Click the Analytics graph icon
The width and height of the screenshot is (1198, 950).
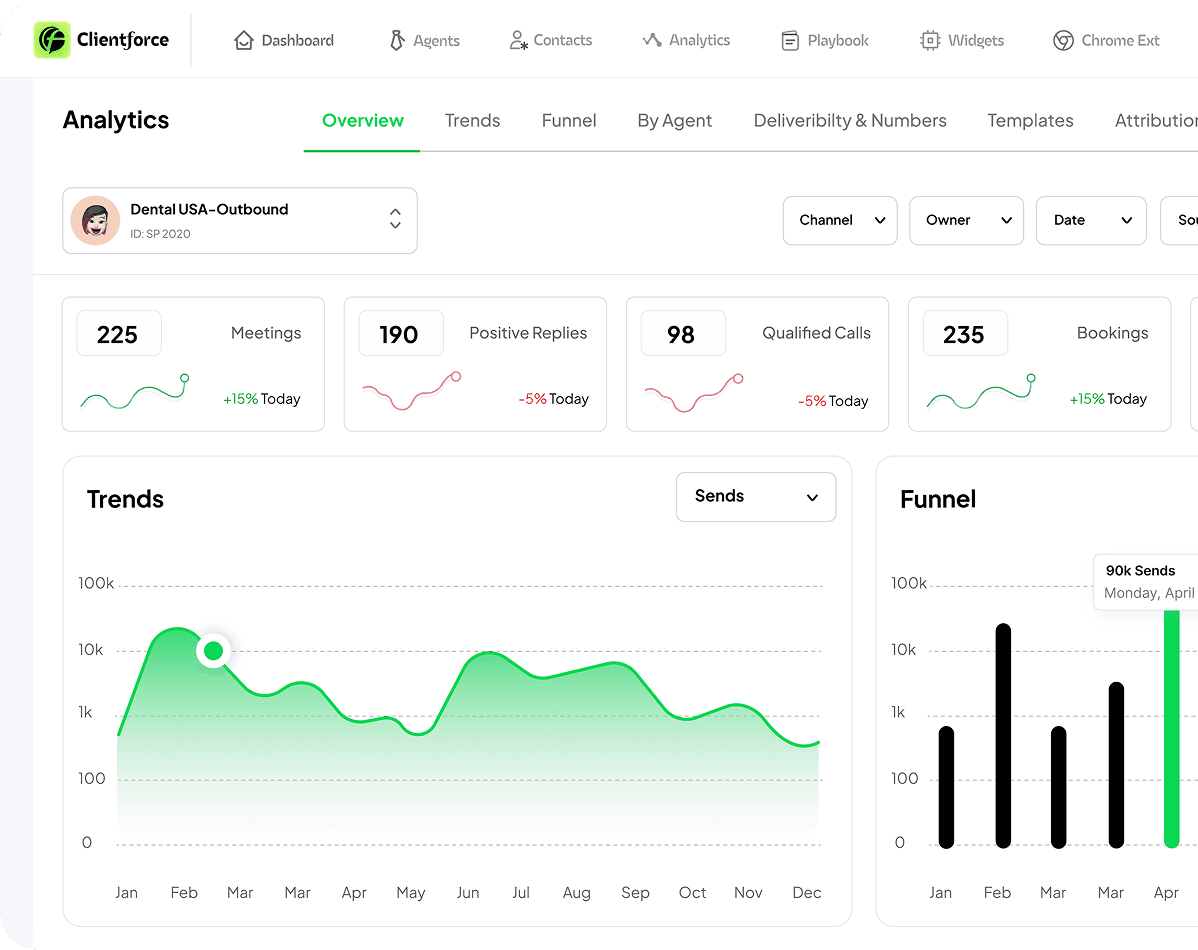[651, 40]
